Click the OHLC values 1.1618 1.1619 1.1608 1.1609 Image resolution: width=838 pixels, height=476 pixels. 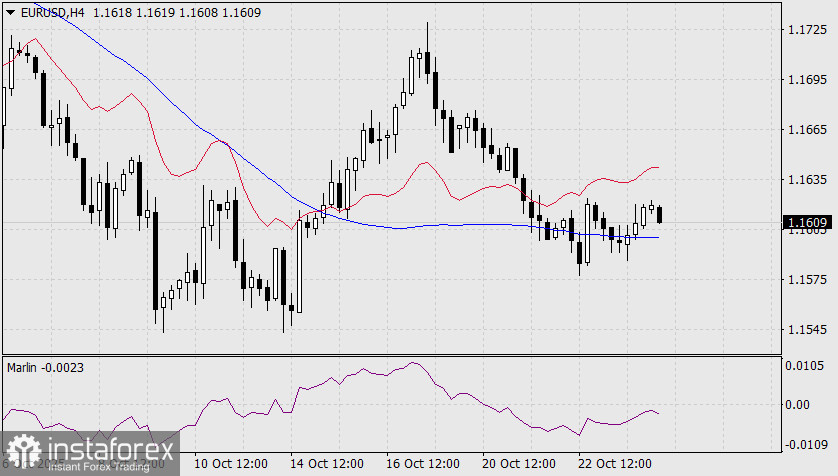pyautogui.click(x=177, y=12)
